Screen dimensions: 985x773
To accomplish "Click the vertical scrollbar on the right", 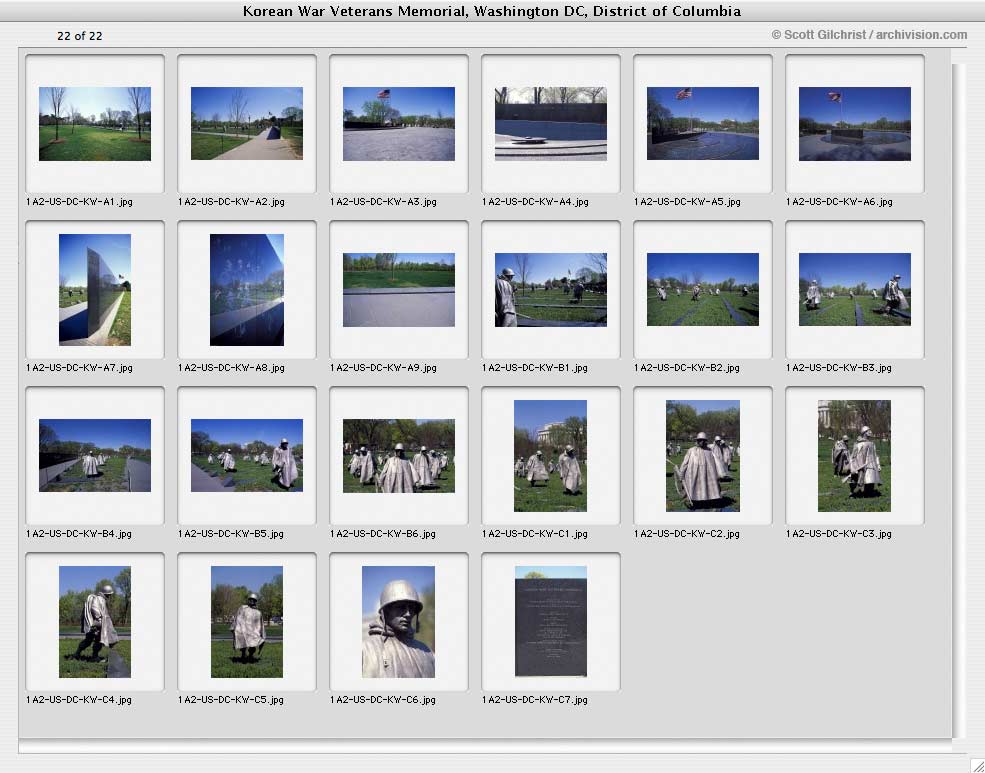I will pos(957,401).
